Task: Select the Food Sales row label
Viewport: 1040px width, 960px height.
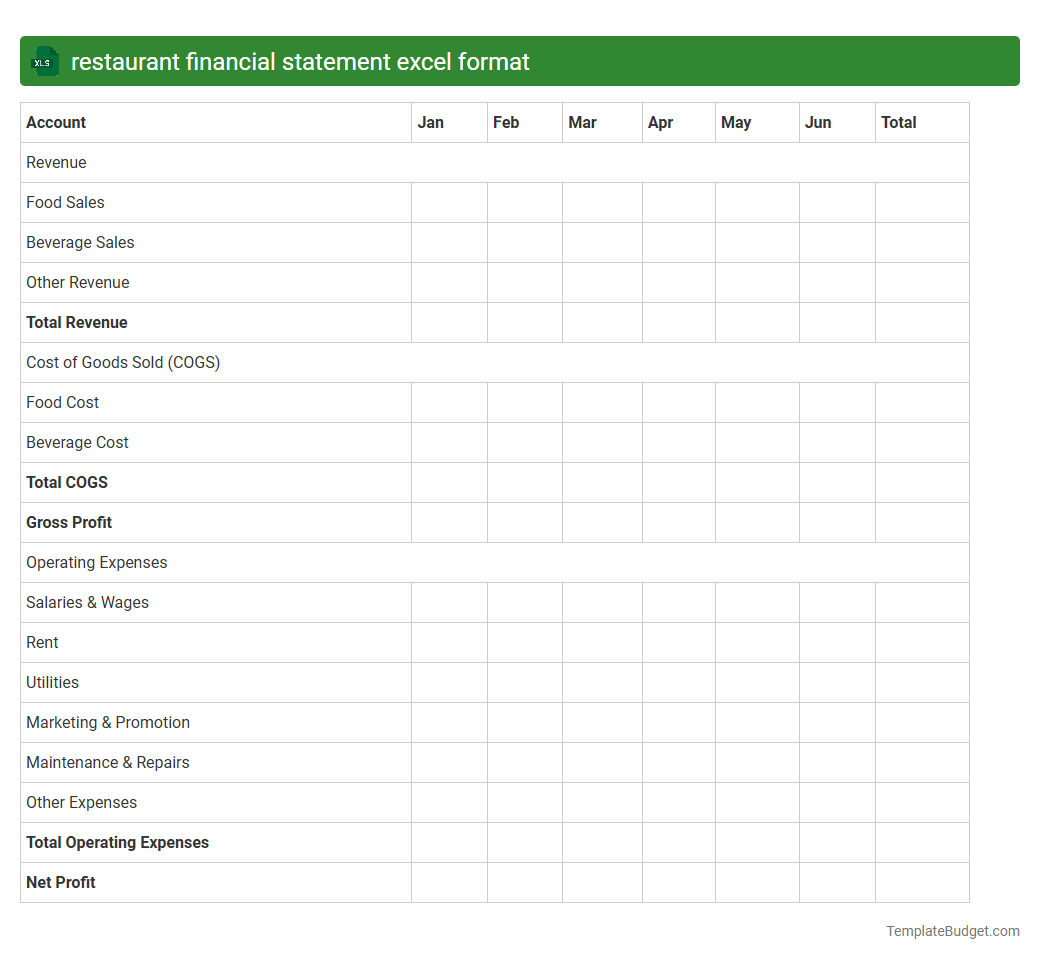Action: click(65, 202)
